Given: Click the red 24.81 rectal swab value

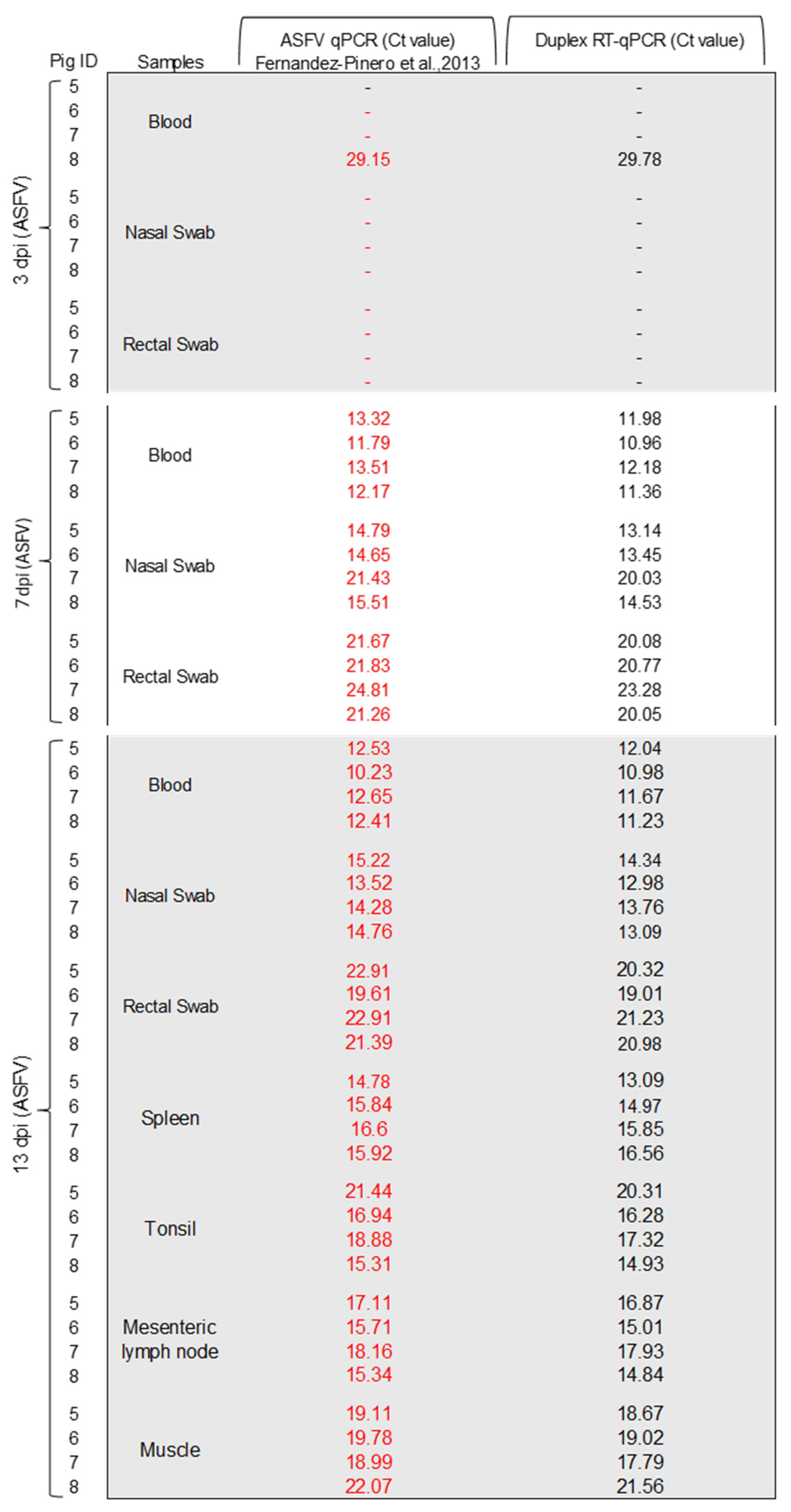Looking at the screenshot, I should point(368,690).
